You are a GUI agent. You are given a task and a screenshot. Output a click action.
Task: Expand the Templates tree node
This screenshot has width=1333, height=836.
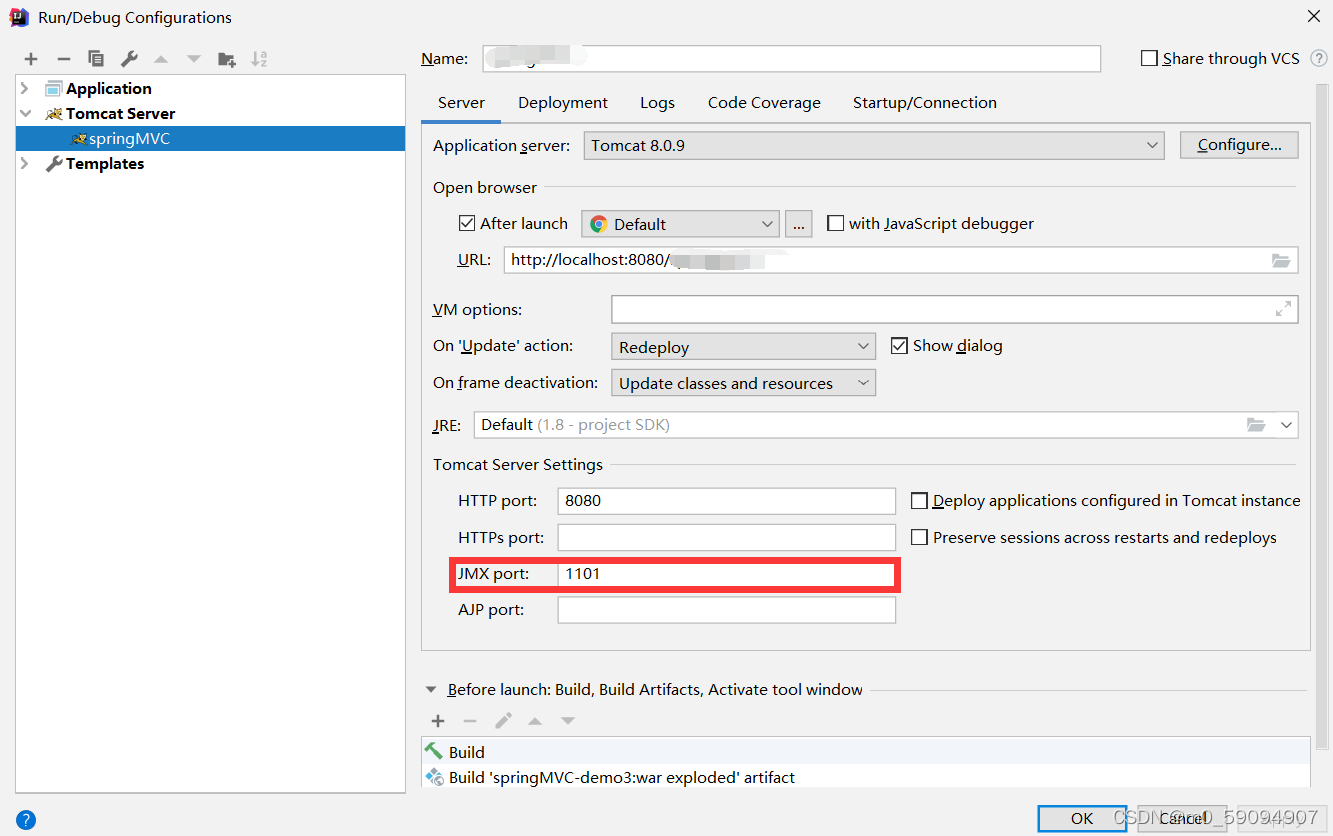pos(22,163)
